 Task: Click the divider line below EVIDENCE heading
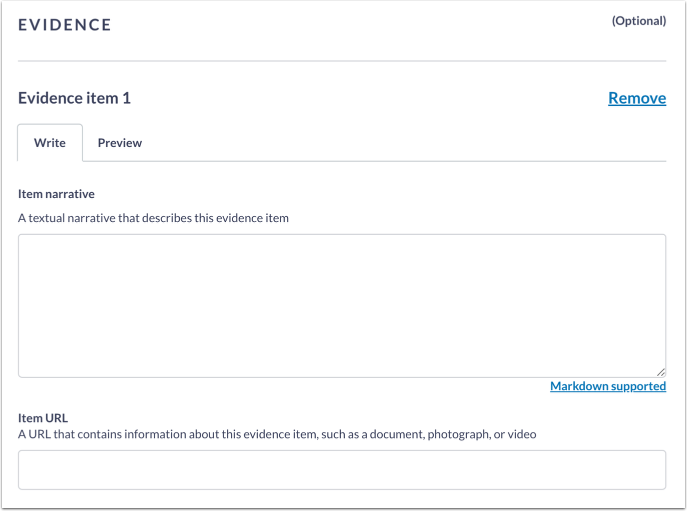(x=342, y=61)
